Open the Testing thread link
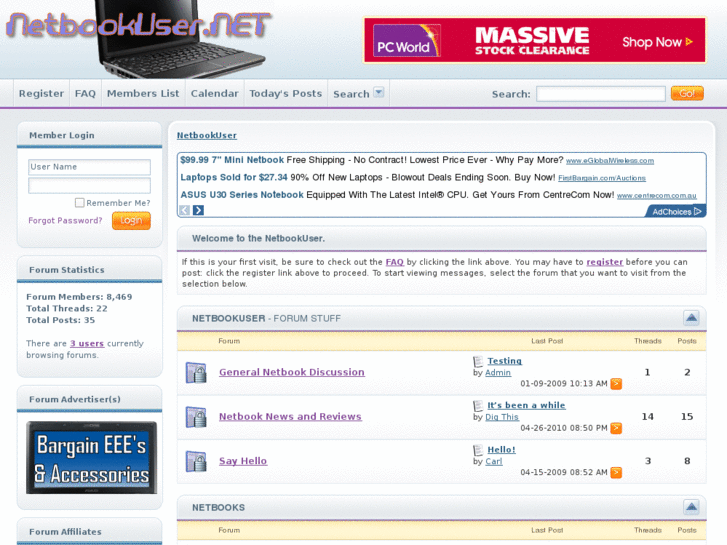 click(x=504, y=360)
